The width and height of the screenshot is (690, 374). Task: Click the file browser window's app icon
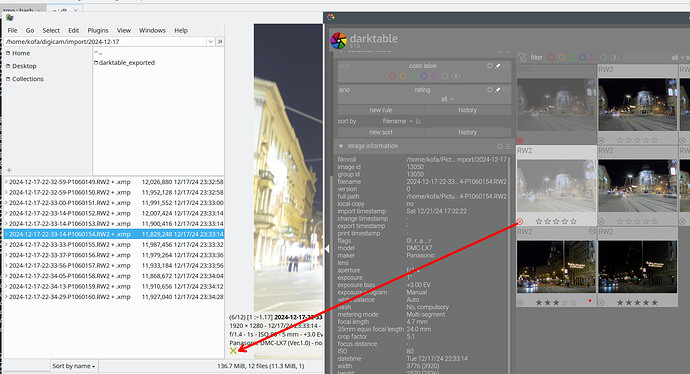point(10,18)
